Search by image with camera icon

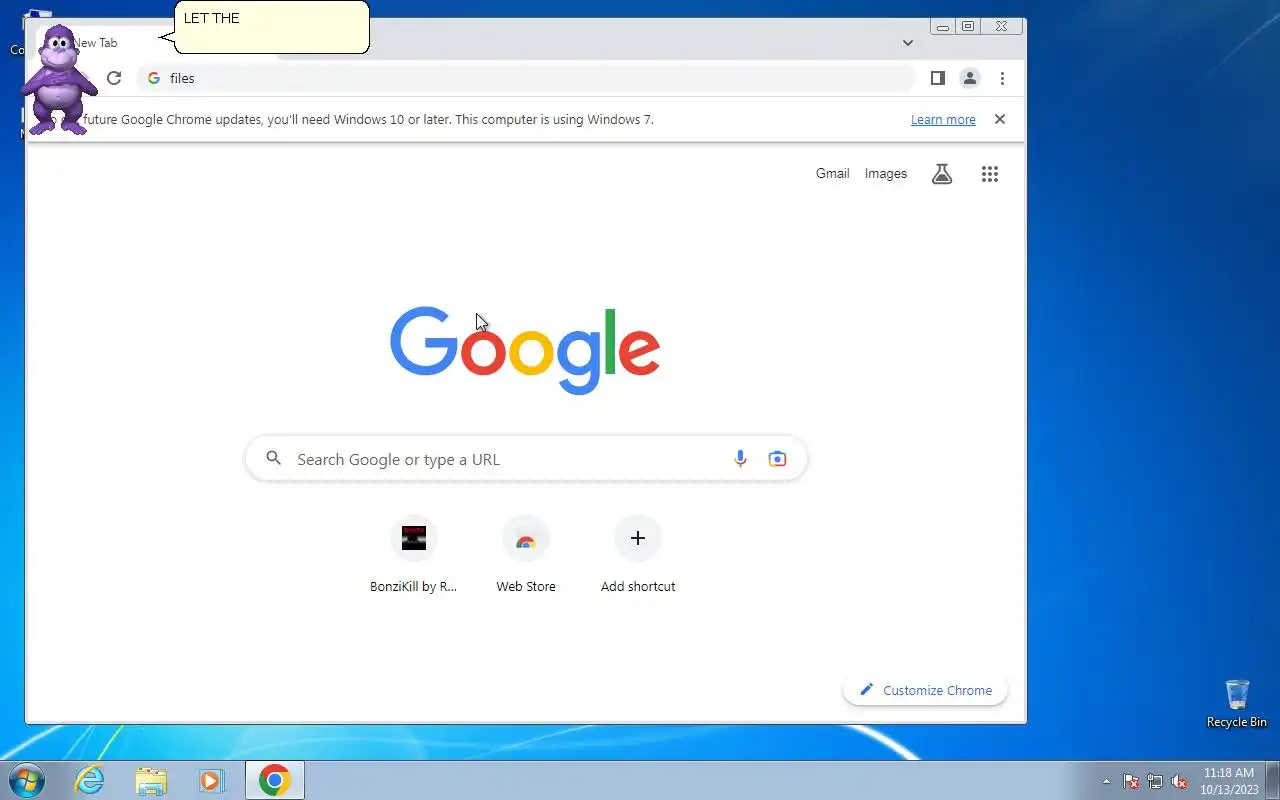click(777, 459)
